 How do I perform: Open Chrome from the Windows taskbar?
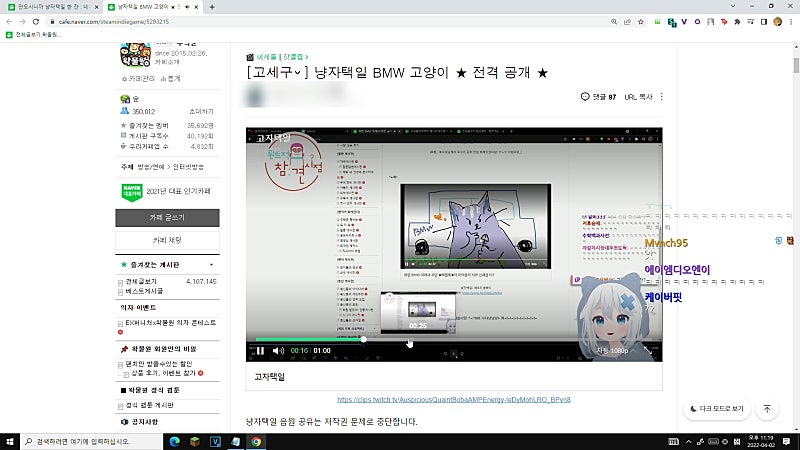(x=256, y=441)
